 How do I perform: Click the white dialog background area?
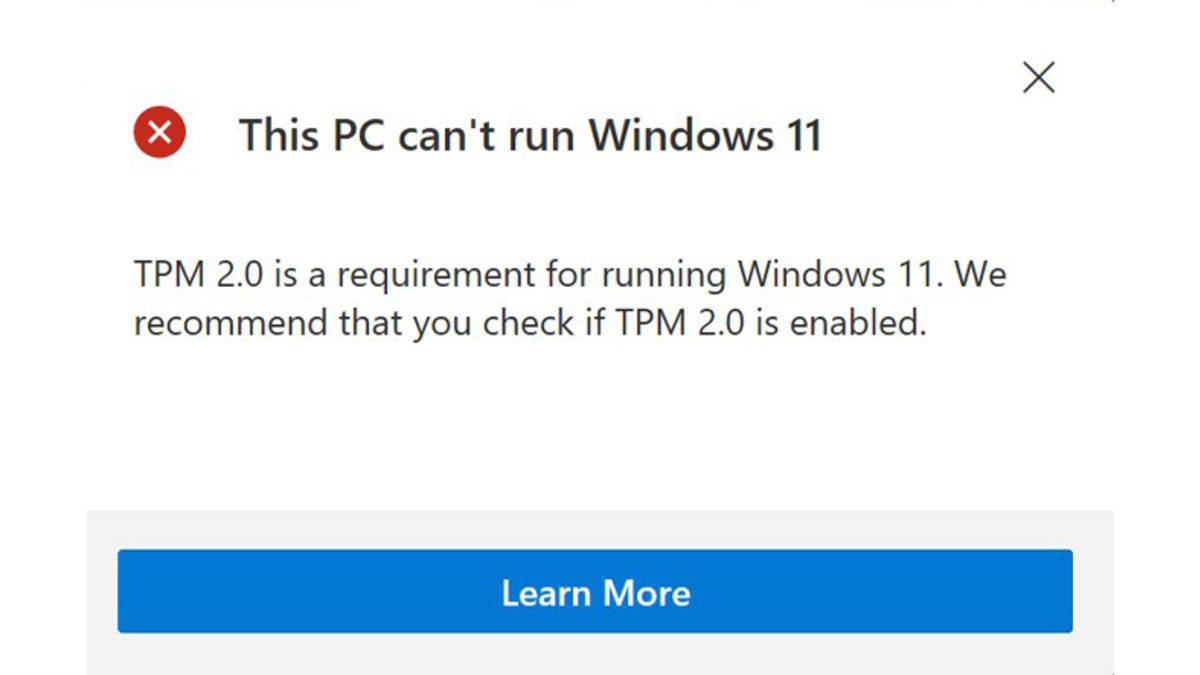pyautogui.click(x=600, y=430)
